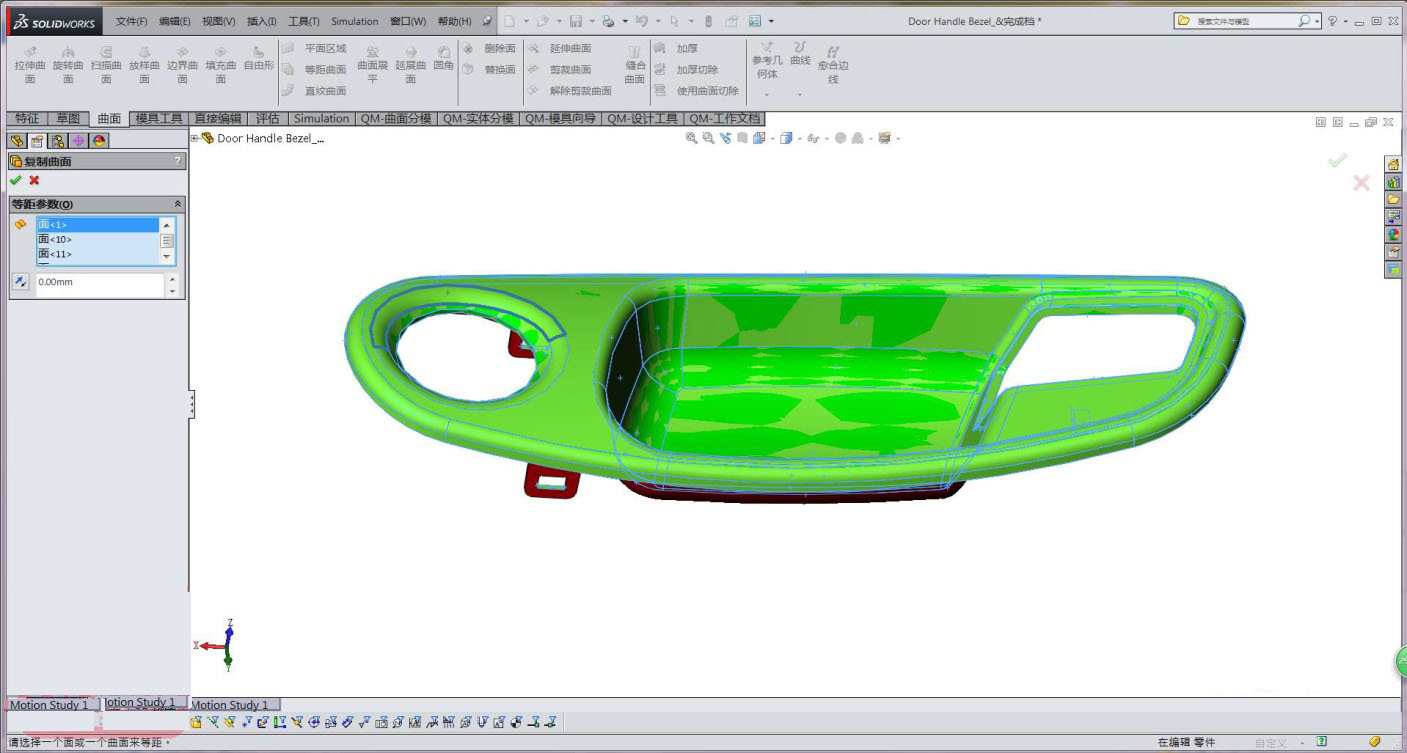Switch to the 模具工具 mold tools tab
The width and height of the screenshot is (1407, 753).
tap(159, 118)
